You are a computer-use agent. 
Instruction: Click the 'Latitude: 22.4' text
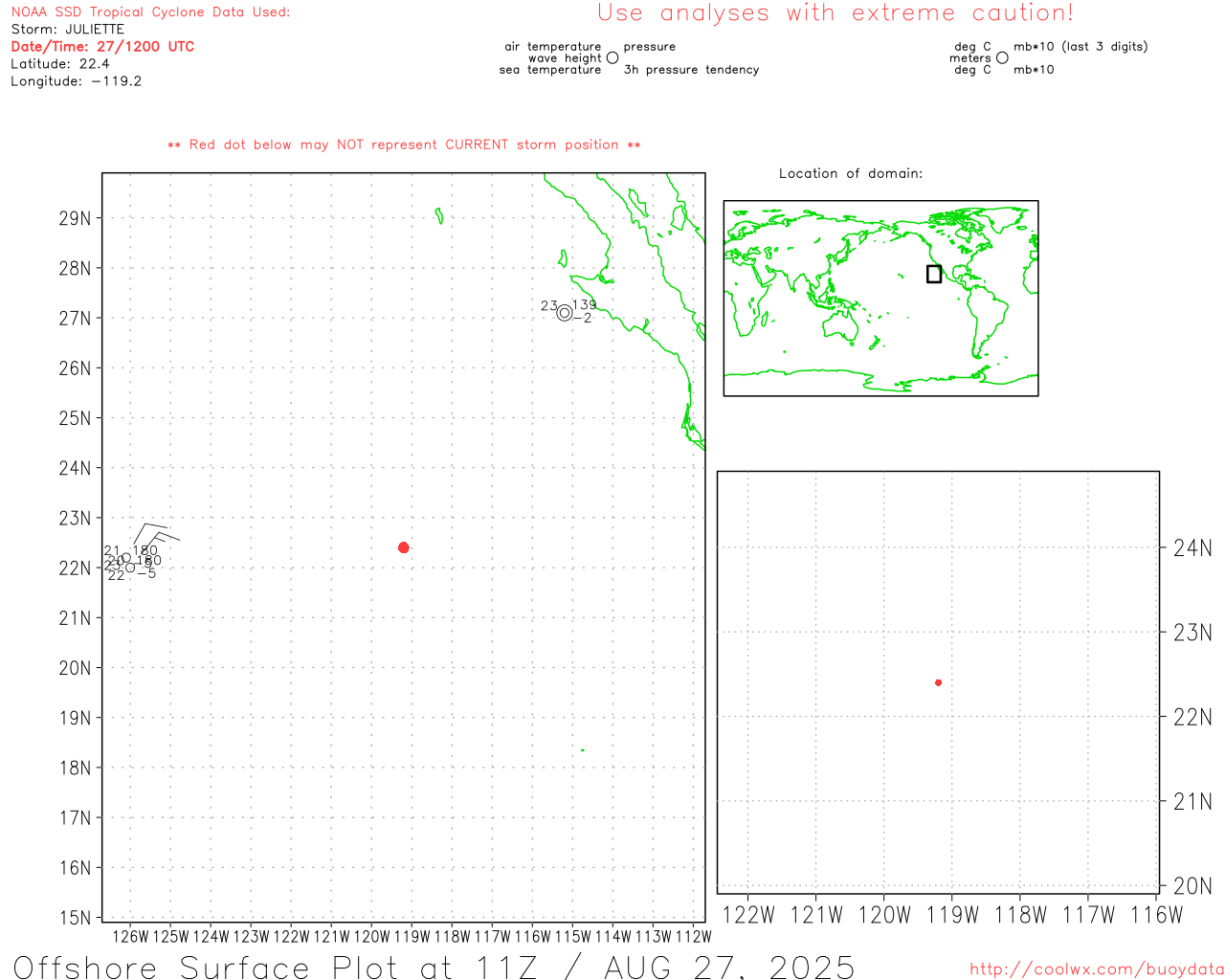point(60,64)
